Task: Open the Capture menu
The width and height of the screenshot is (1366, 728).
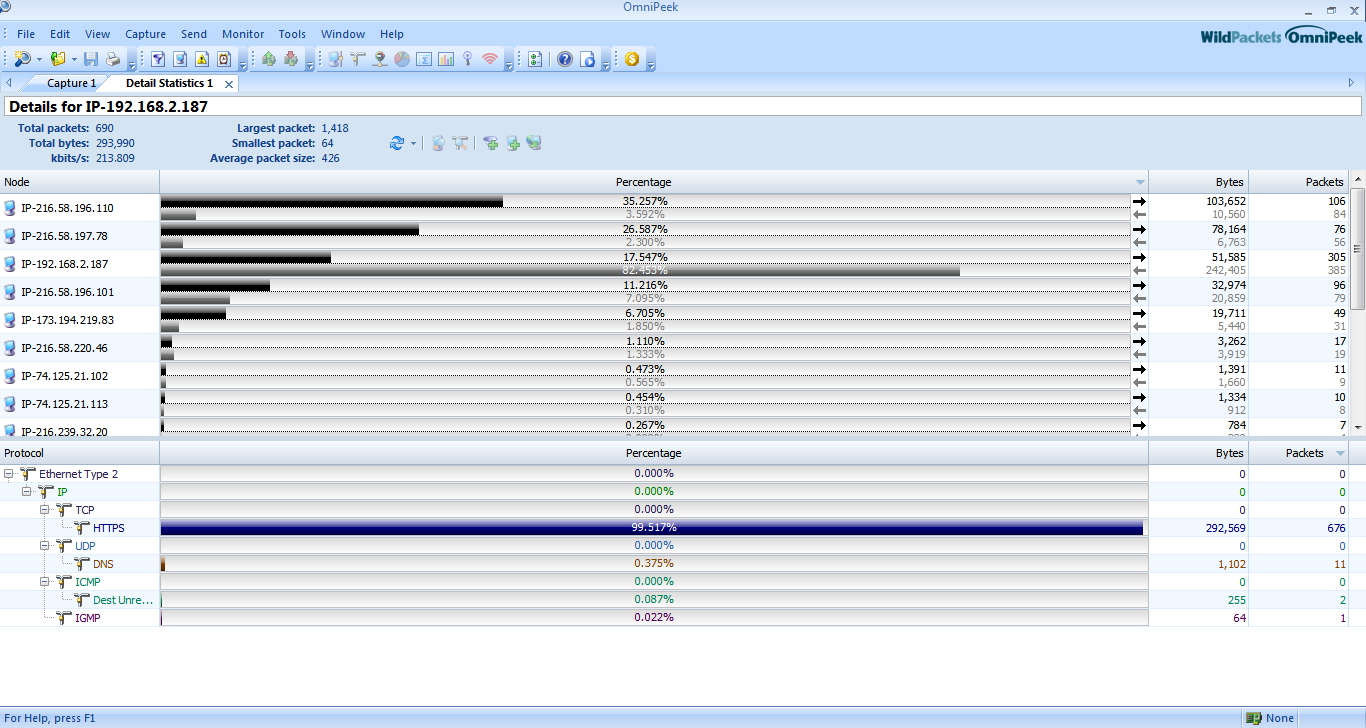Action: pos(145,34)
